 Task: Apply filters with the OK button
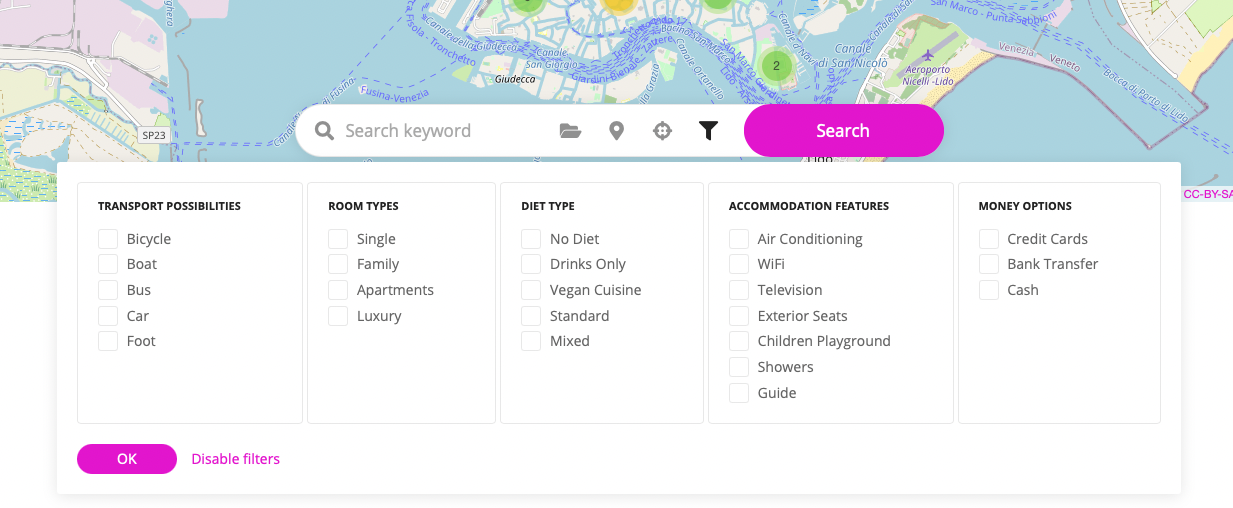click(x=127, y=459)
